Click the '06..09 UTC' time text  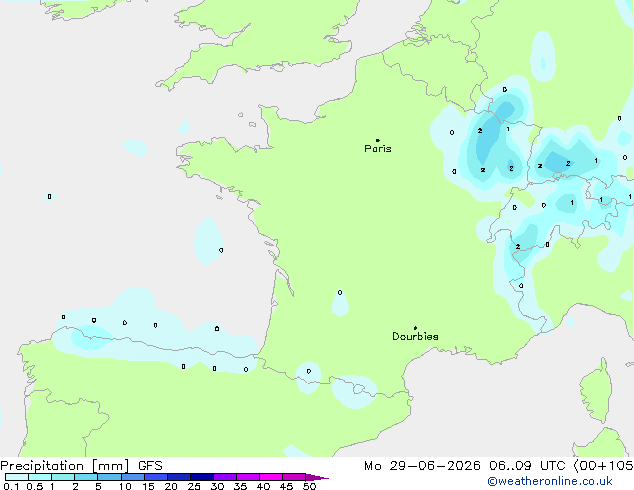pyautogui.click(x=527, y=466)
